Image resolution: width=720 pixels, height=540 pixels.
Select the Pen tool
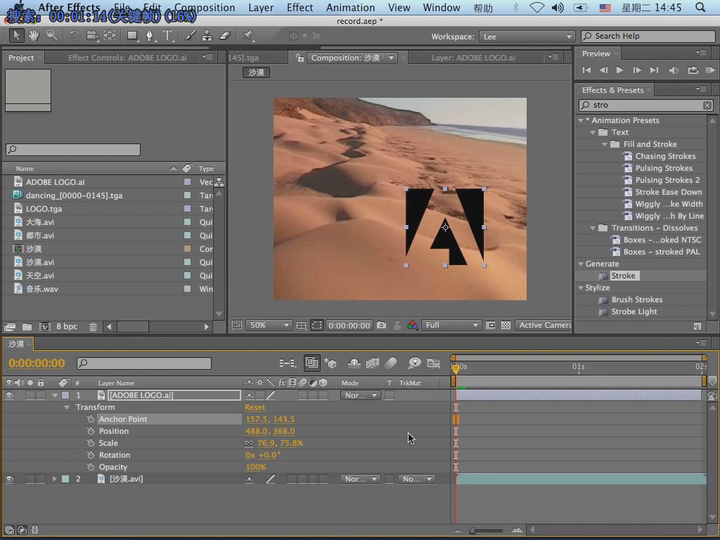click(x=150, y=36)
